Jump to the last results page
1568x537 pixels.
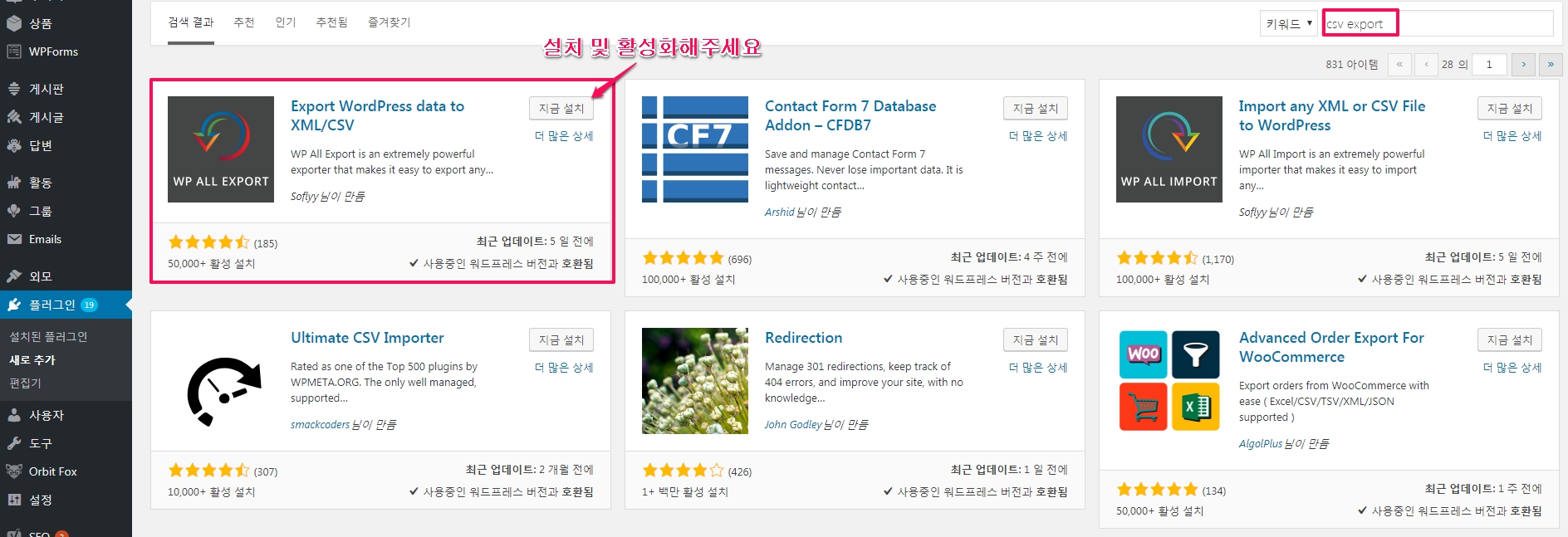1550,64
